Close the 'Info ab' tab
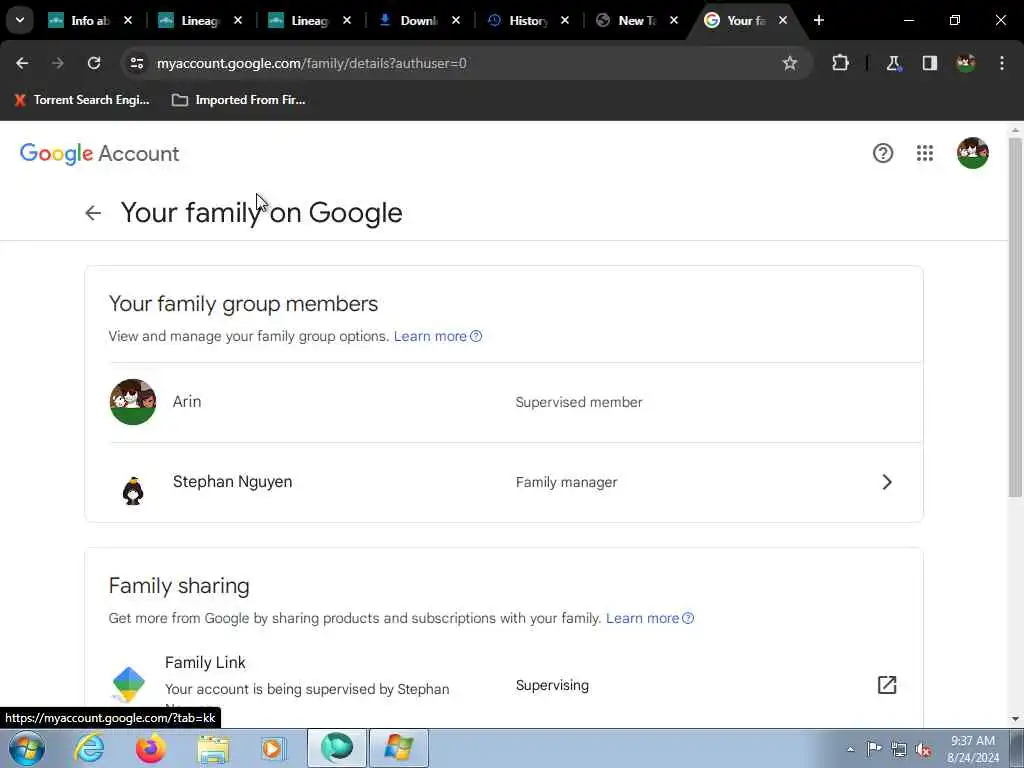 (128, 21)
